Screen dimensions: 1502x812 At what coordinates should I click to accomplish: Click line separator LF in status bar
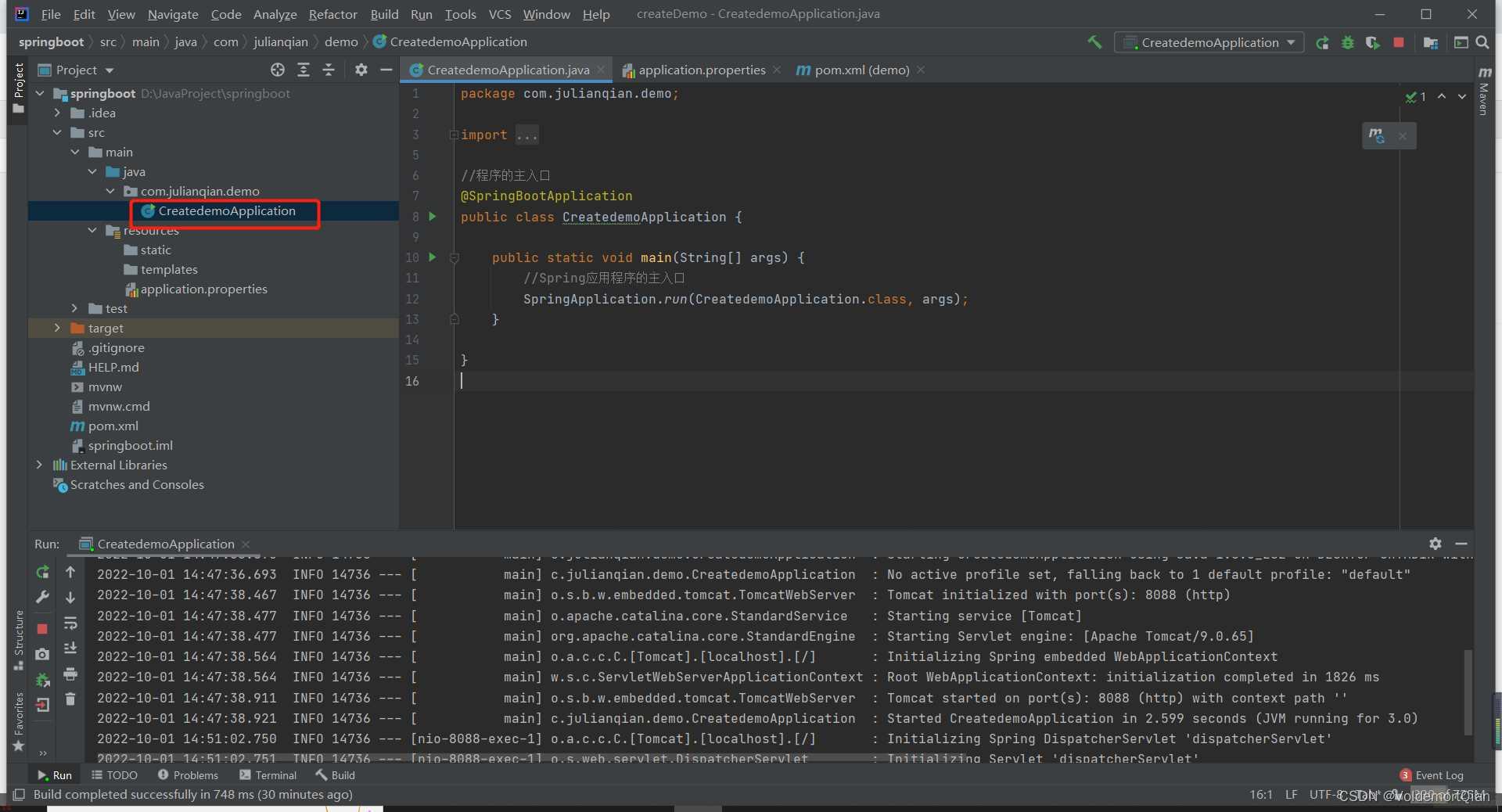(1292, 795)
